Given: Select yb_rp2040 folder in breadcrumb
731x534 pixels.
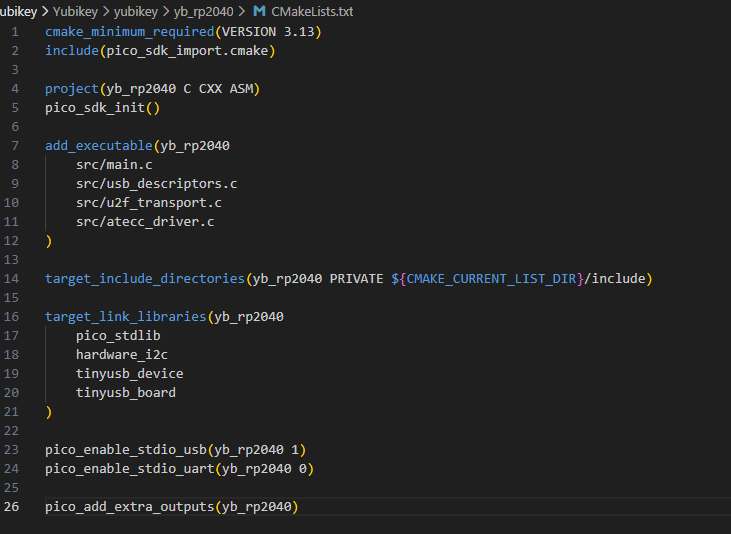Looking at the screenshot, I should coord(205,12).
